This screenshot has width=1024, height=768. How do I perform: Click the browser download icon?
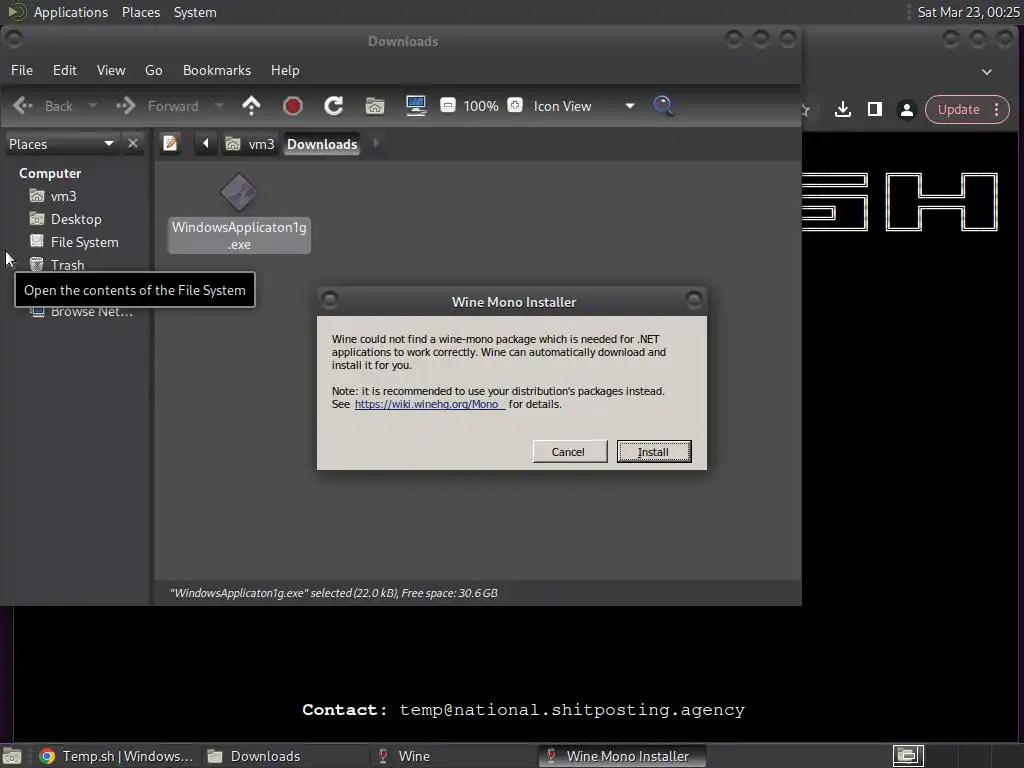pos(842,109)
